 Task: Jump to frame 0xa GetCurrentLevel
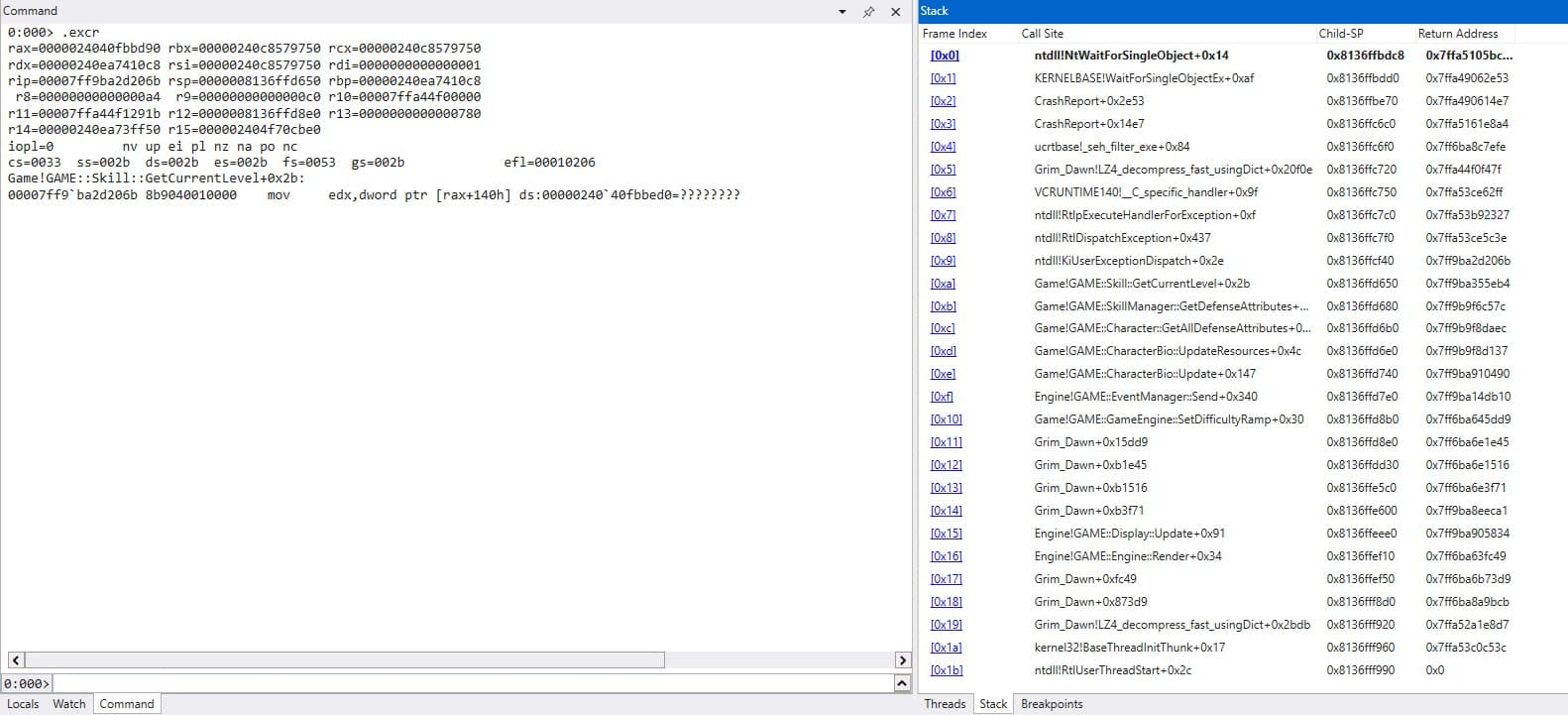tap(943, 284)
